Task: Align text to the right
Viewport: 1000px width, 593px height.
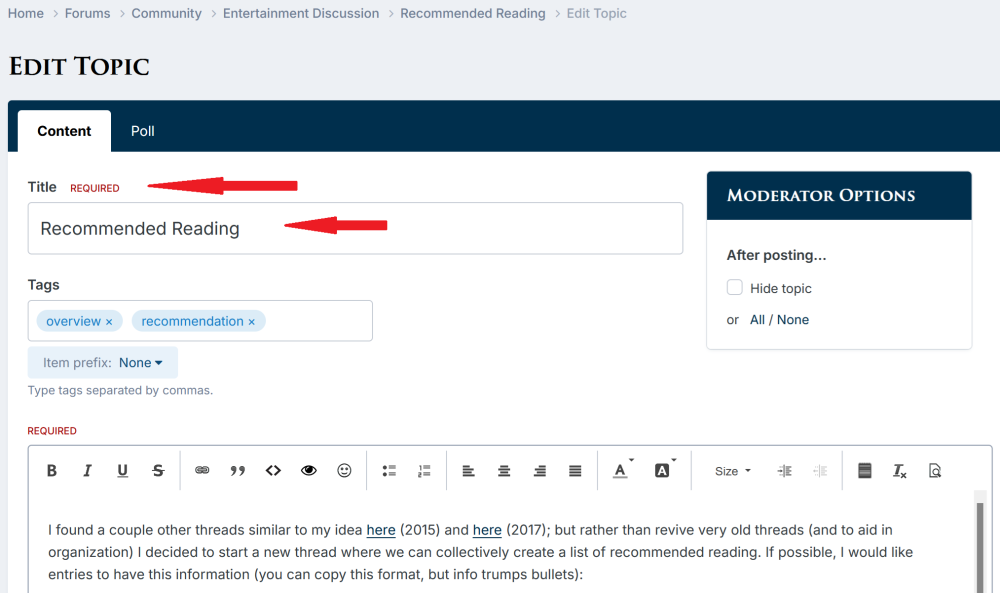Action: pyautogui.click(x=540, y=471)
